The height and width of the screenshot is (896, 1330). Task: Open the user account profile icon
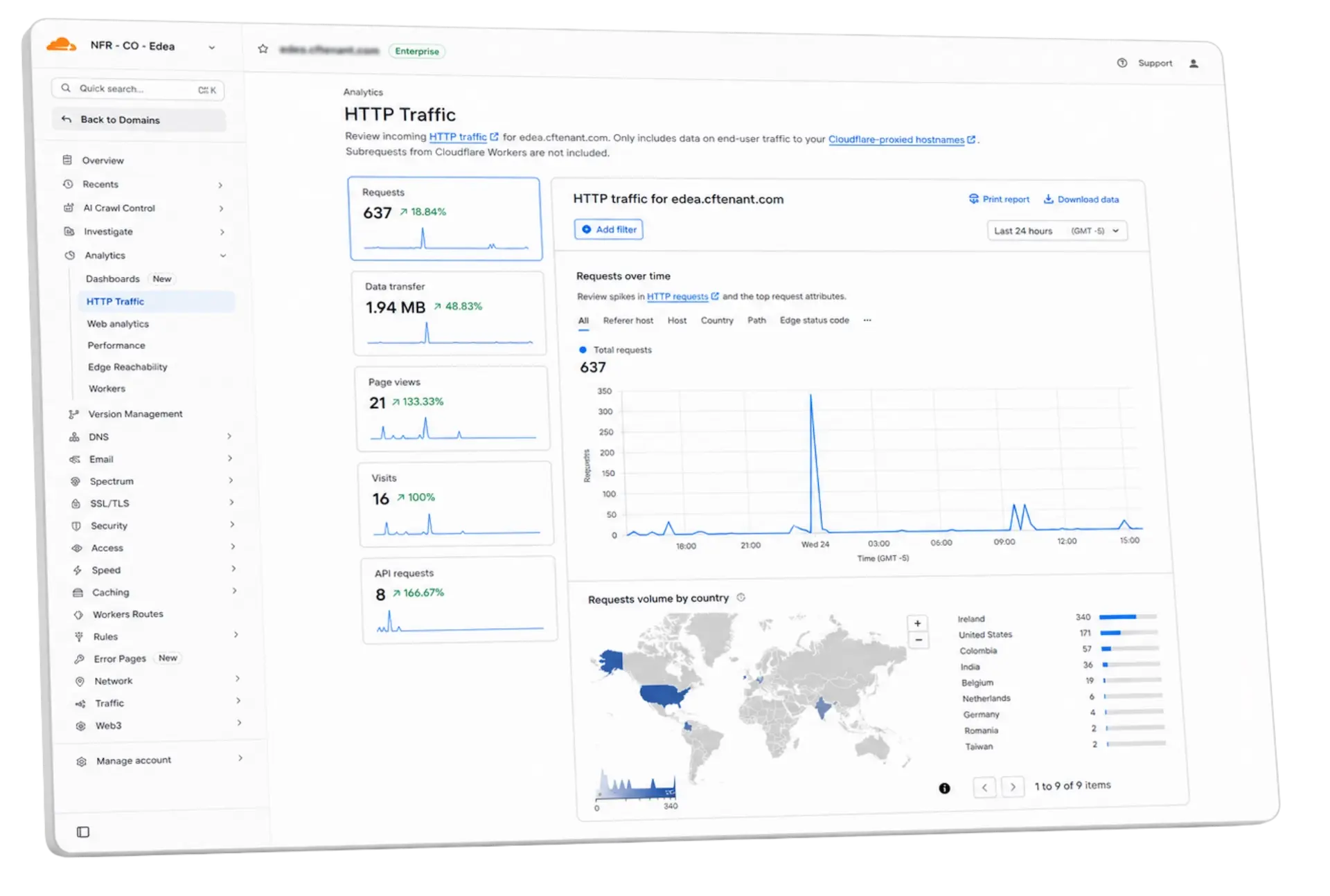coord(1194,64)
